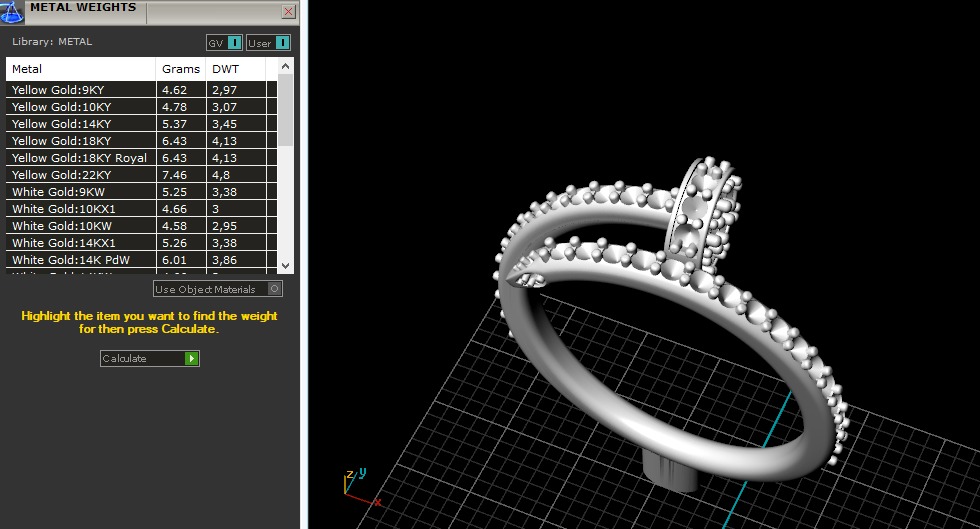Click the scroll down arrow in the metal list
980x529 pixels.
(x=286, y=266)
